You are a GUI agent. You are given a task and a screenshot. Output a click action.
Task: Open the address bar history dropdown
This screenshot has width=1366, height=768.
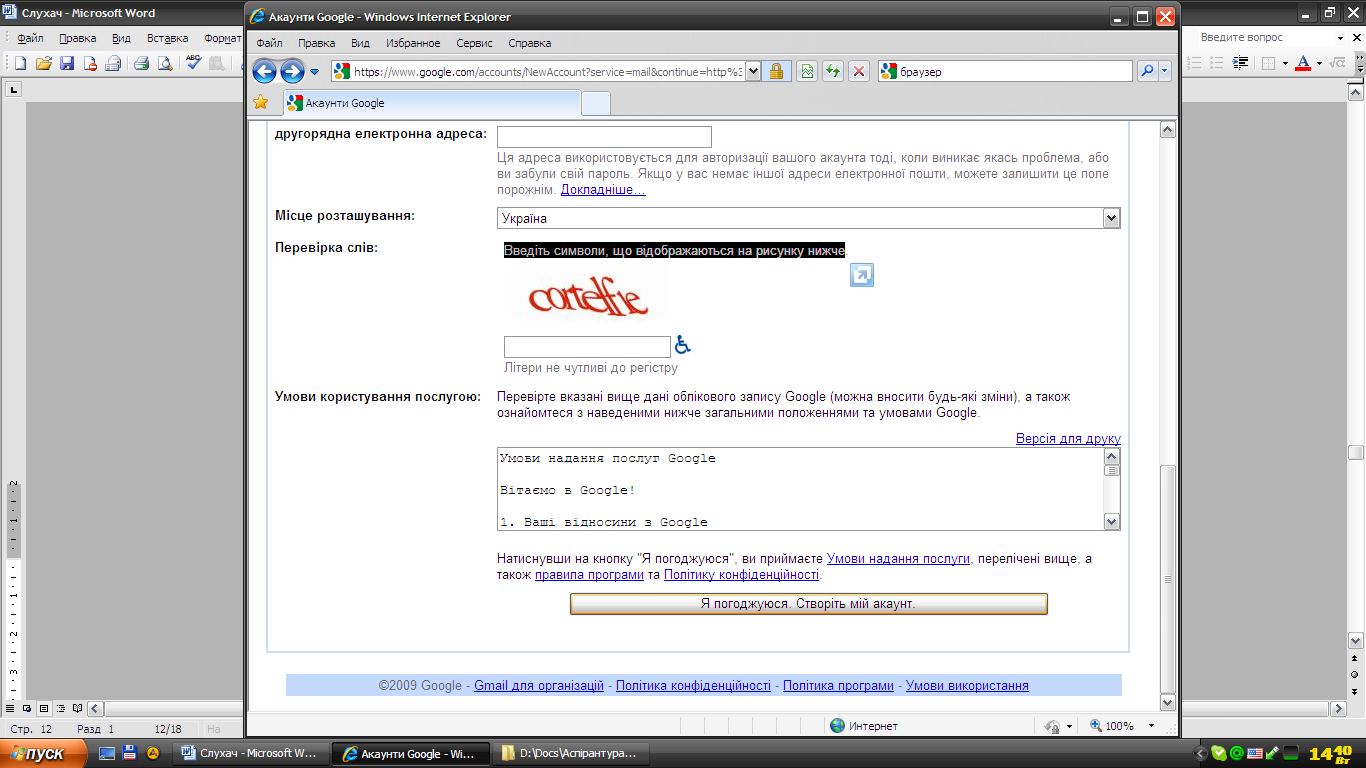click(753, 71)
